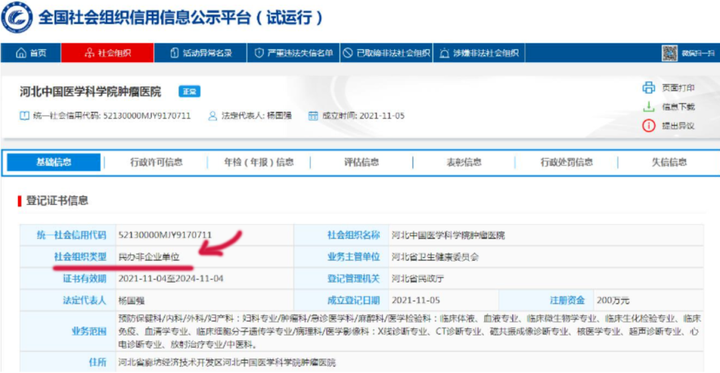Open the 社会组织 navigation menu
Image resolution: width=720 pixels, height=373 pixels.
107,53
